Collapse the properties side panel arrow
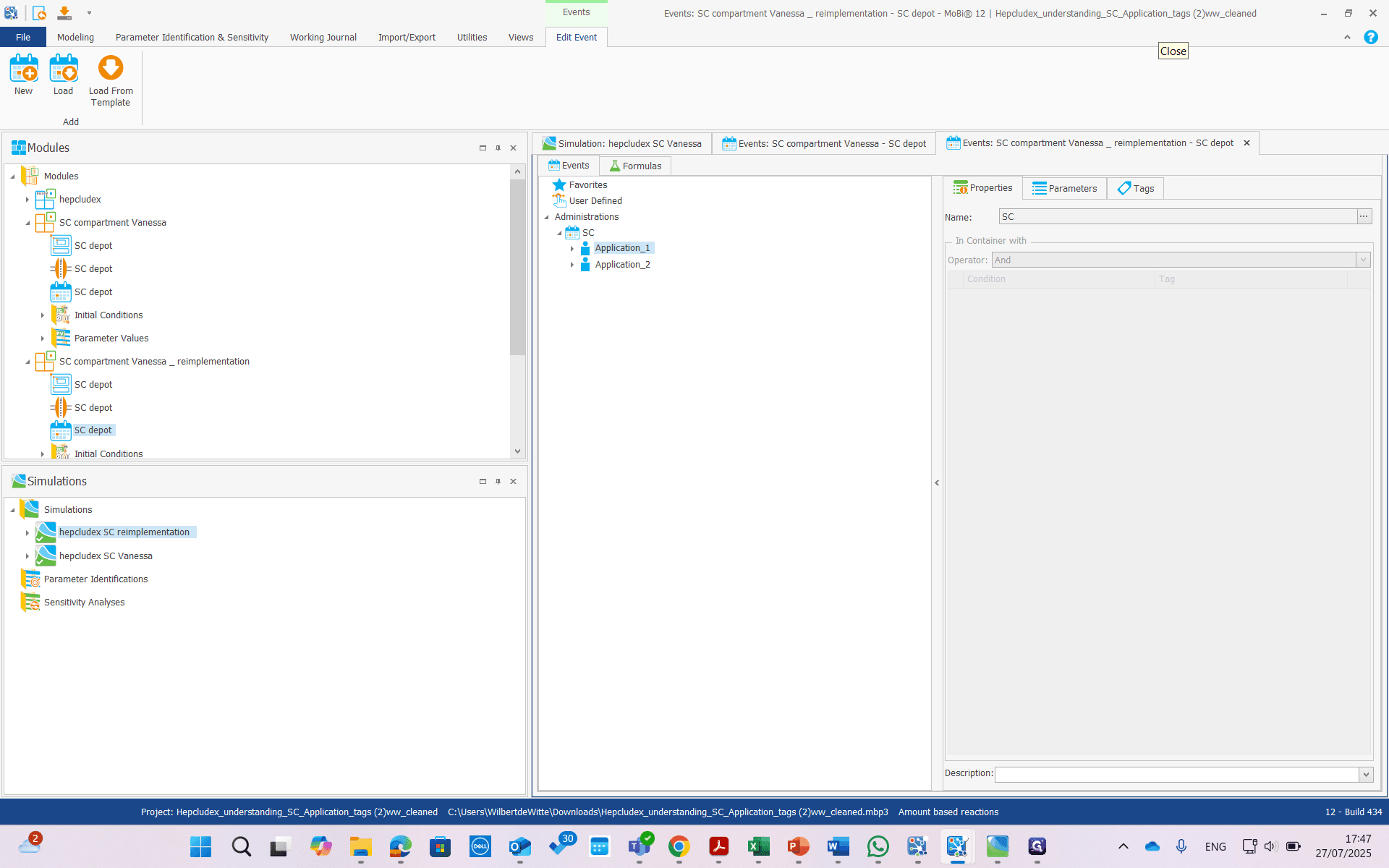The width and height of the screenshot is (1389, 868). 937,483
